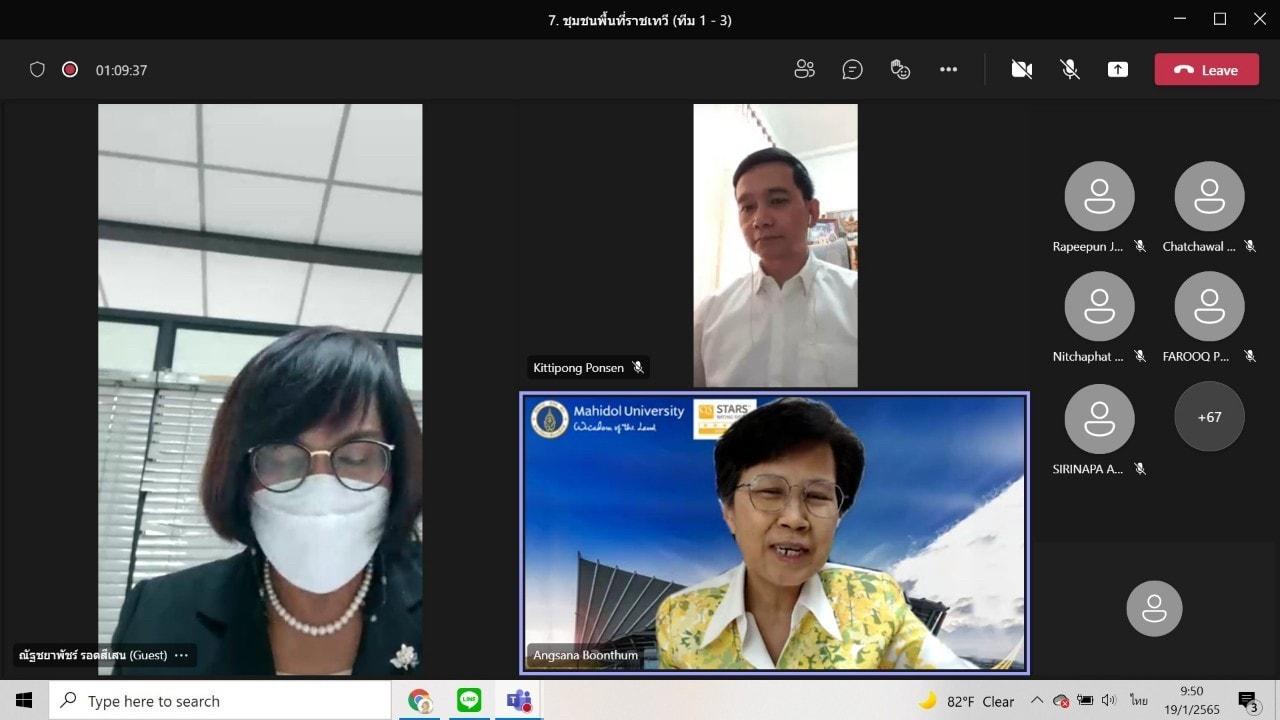Image resolution: width=1280 pixels, height=720 pixels.
Task: Show the meeting chat
Action: click(x=852, y=69)
